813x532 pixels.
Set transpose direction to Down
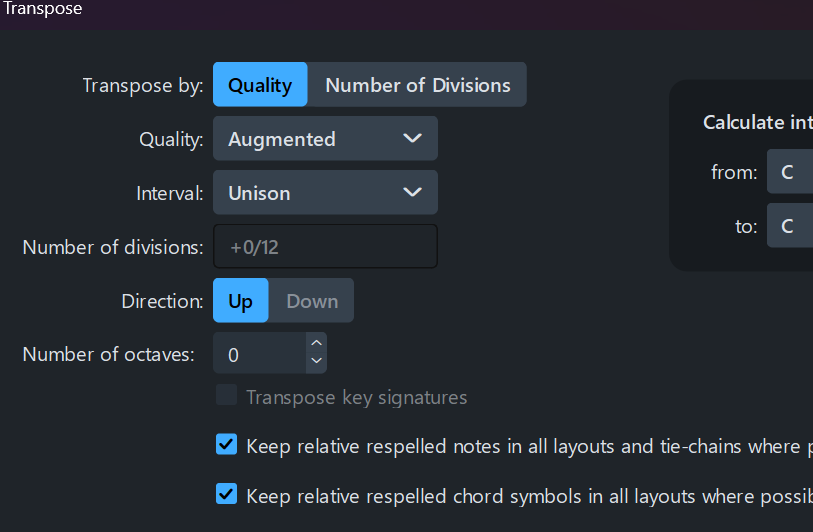click(x=312, y=301)
